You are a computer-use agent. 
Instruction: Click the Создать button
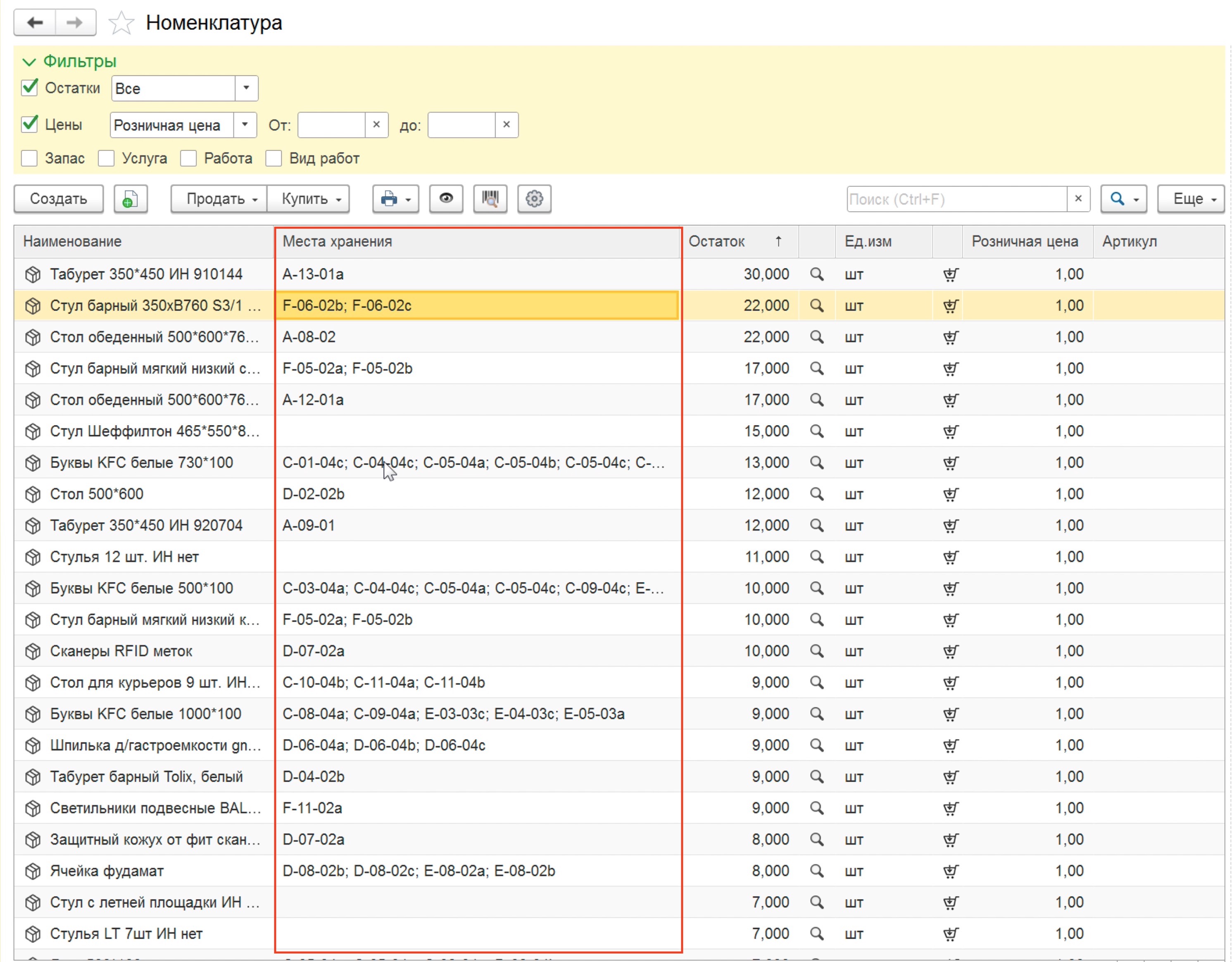(59, 199)
